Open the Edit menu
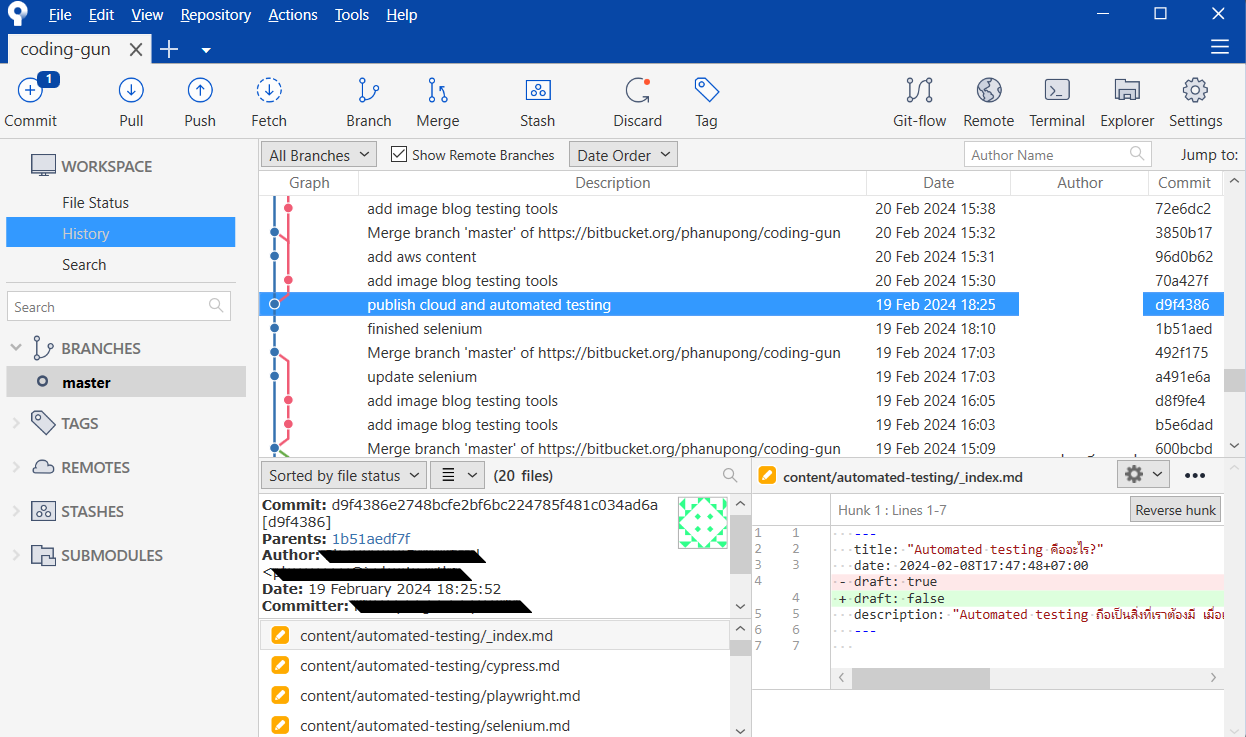 [x=101, y=15]
